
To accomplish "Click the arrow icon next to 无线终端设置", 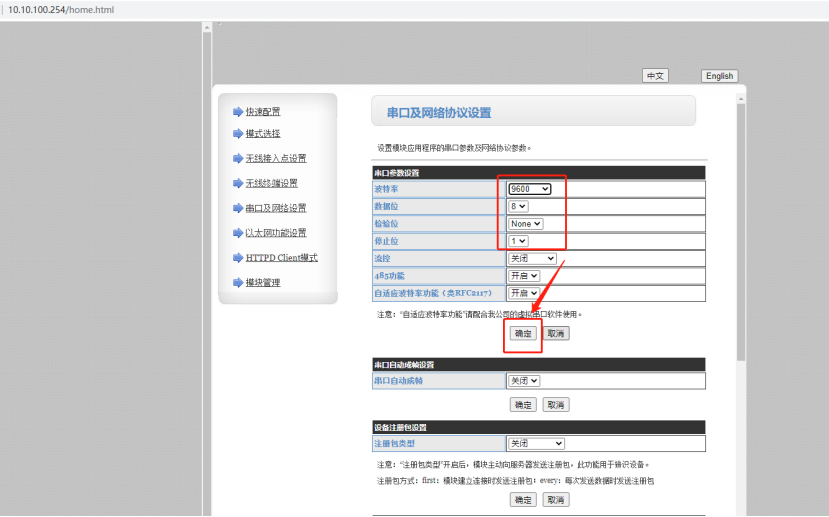I will point(238,184).
